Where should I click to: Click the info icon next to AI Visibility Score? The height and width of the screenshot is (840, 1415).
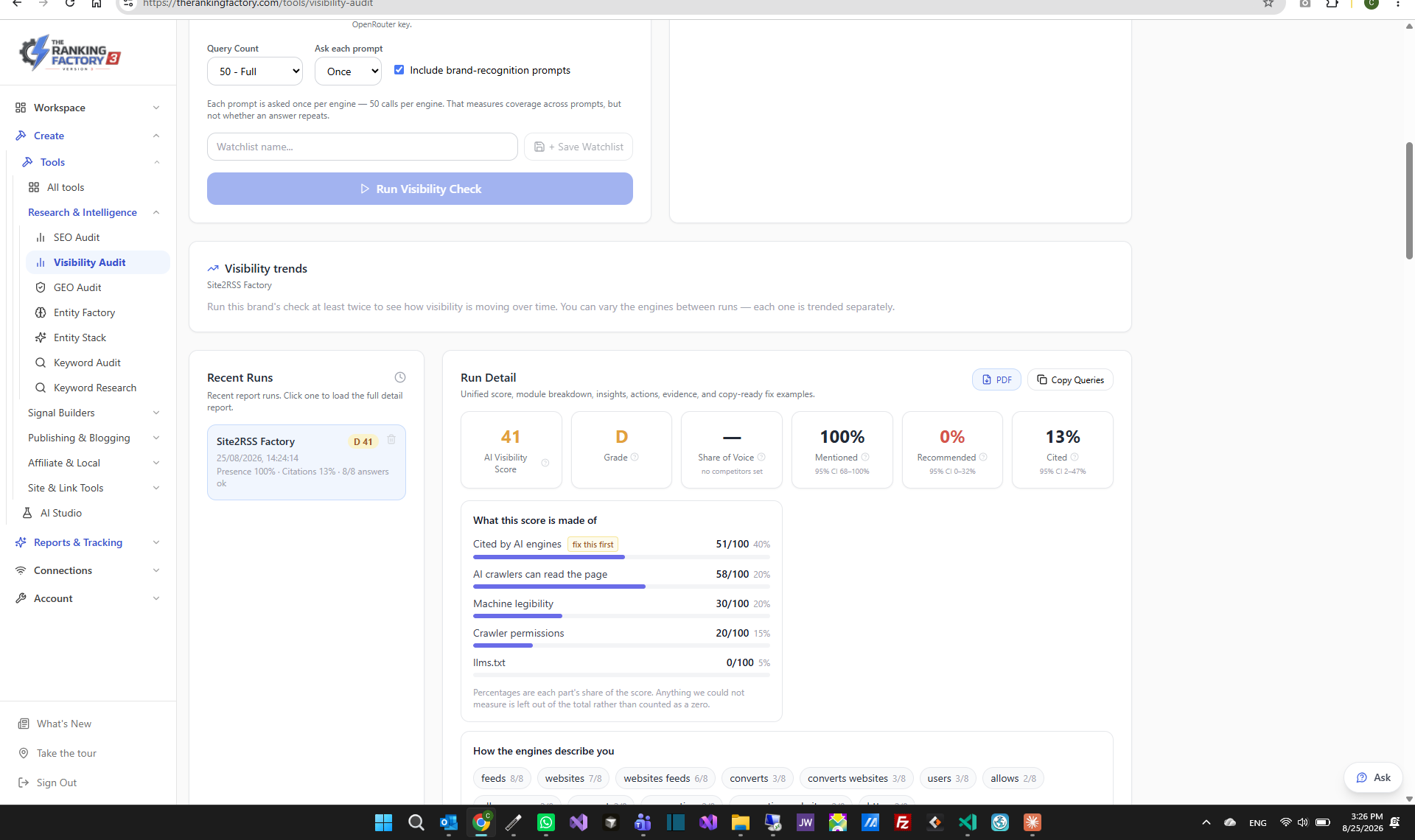point(545,463)
